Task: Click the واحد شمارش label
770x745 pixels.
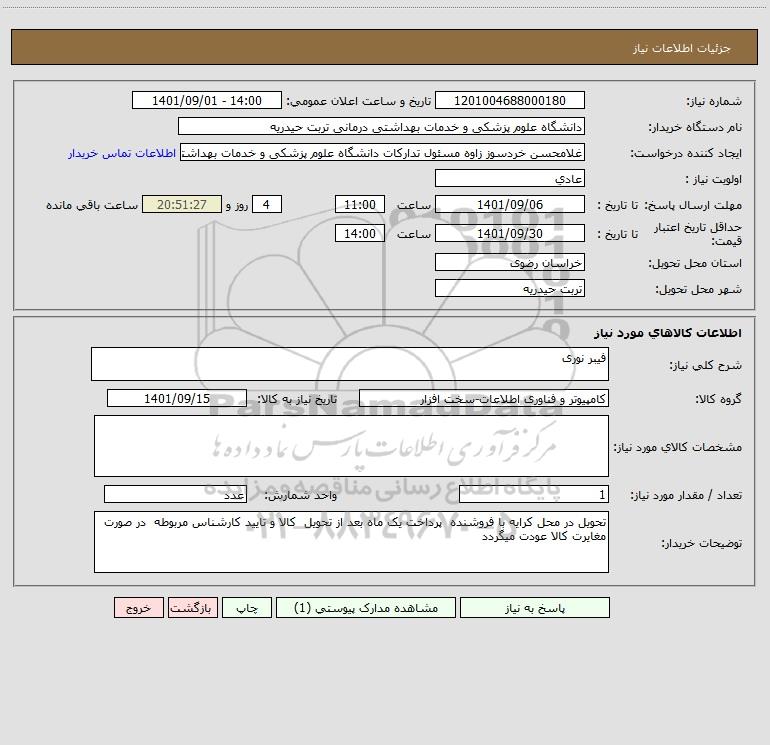Action: click(x=301, y=495)
